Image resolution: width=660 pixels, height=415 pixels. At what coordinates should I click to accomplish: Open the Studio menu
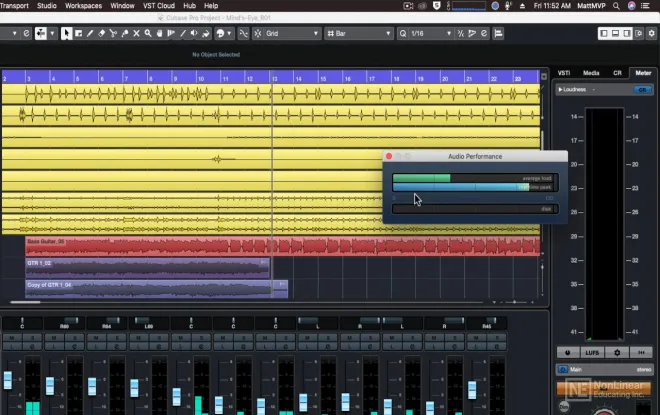pyautogui.click(x=47, y=6)
